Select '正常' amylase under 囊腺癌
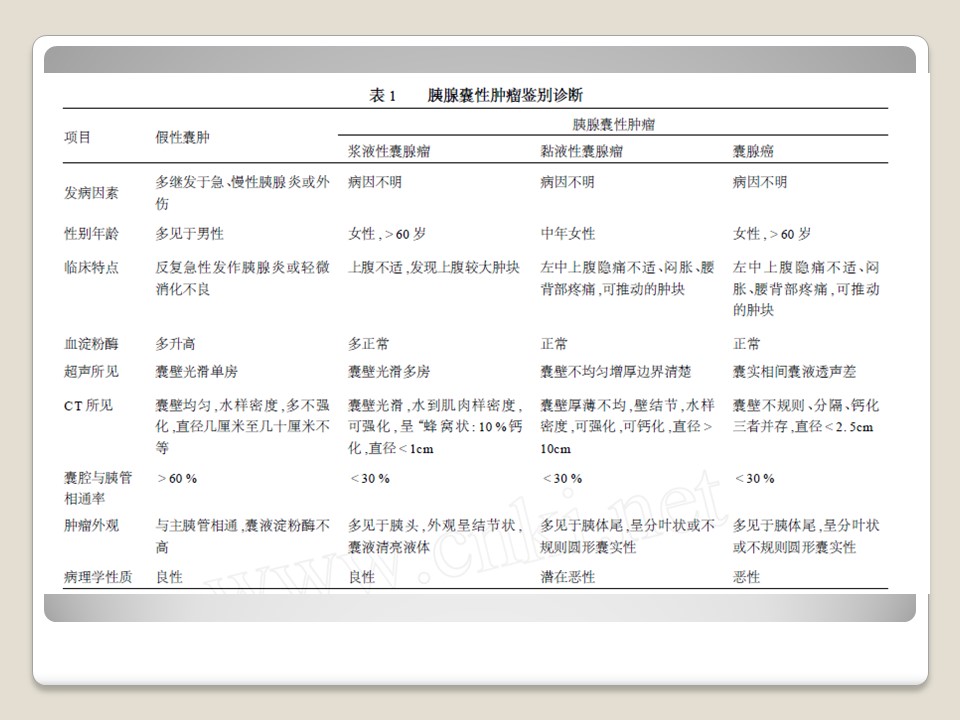This screenshot has width=960, height=720. point(746,343)
